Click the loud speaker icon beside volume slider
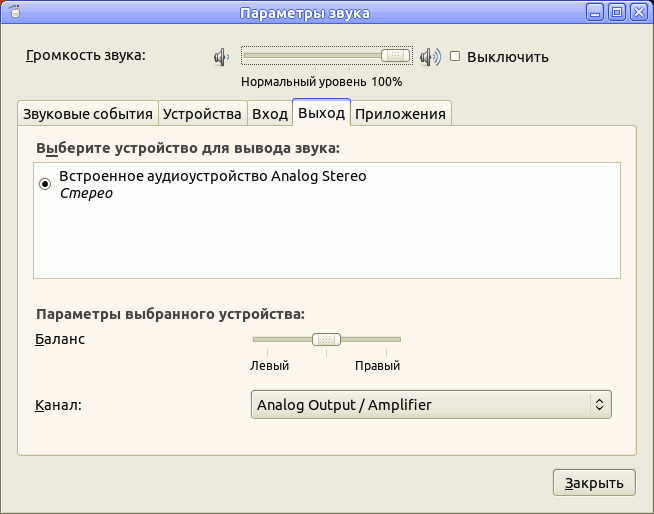654x514 pixels. coord(430,57)
